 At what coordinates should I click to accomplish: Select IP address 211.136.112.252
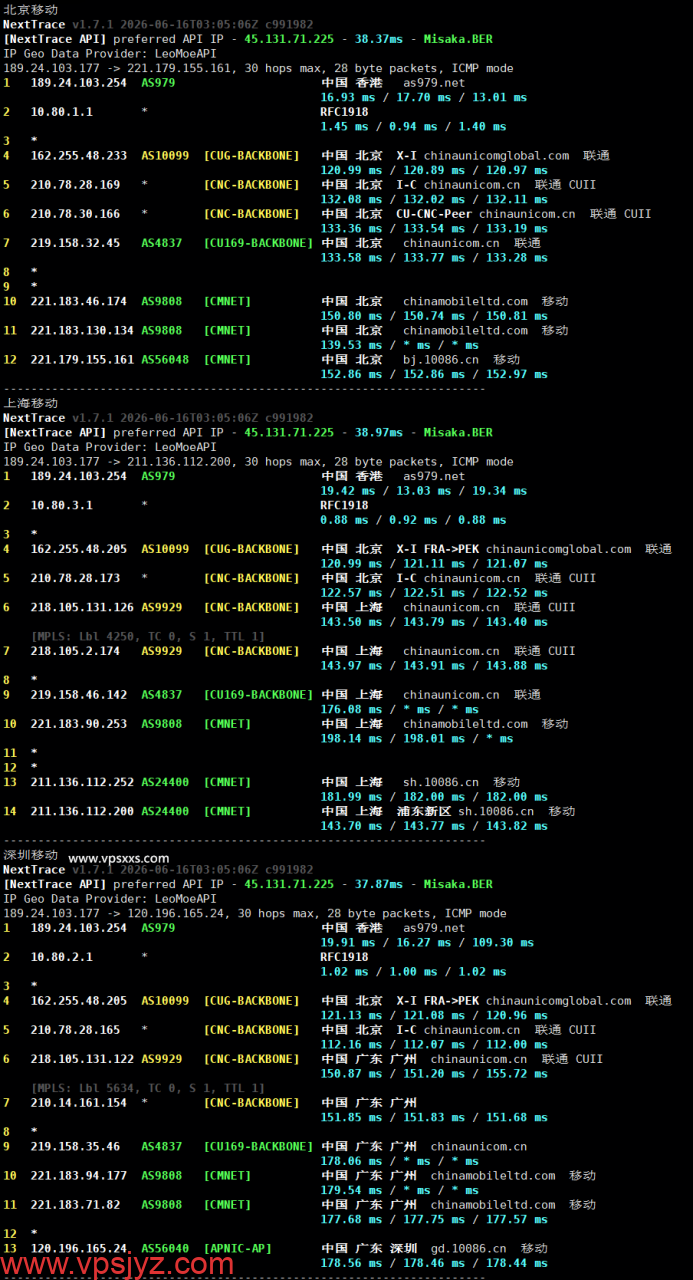(x=83, y=782)
